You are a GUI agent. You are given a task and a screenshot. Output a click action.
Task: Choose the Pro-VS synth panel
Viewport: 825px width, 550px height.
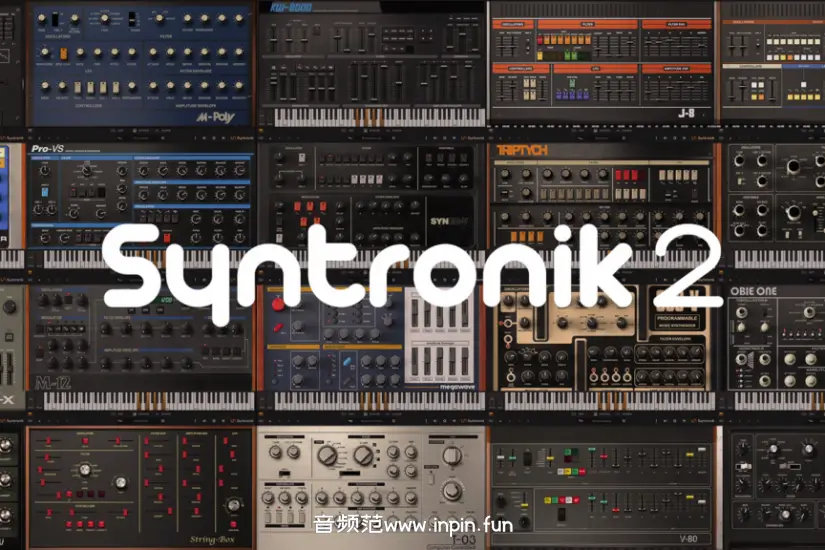tap(141, 196)
